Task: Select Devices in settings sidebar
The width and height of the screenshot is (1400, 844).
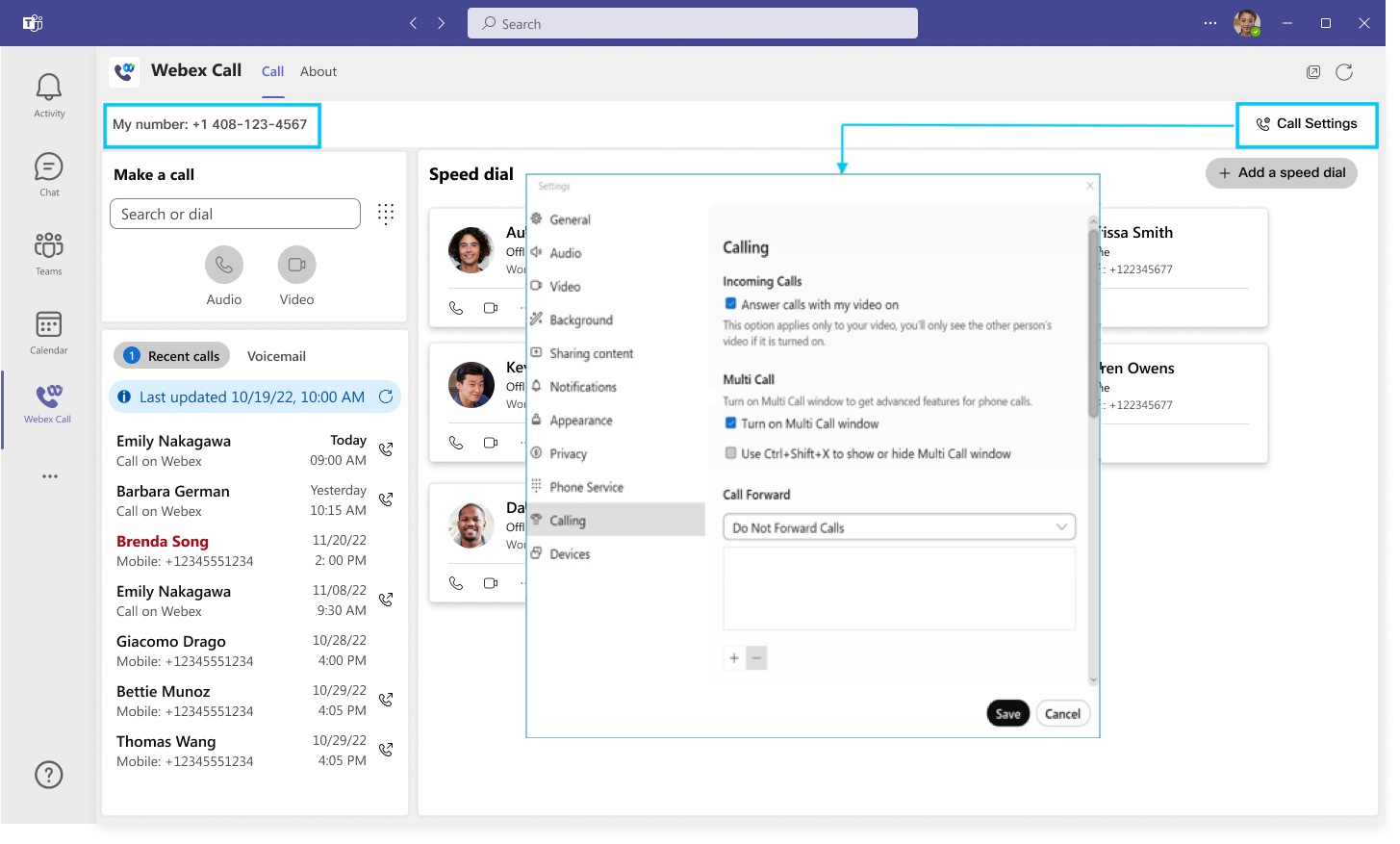Action: pos(570,553)
